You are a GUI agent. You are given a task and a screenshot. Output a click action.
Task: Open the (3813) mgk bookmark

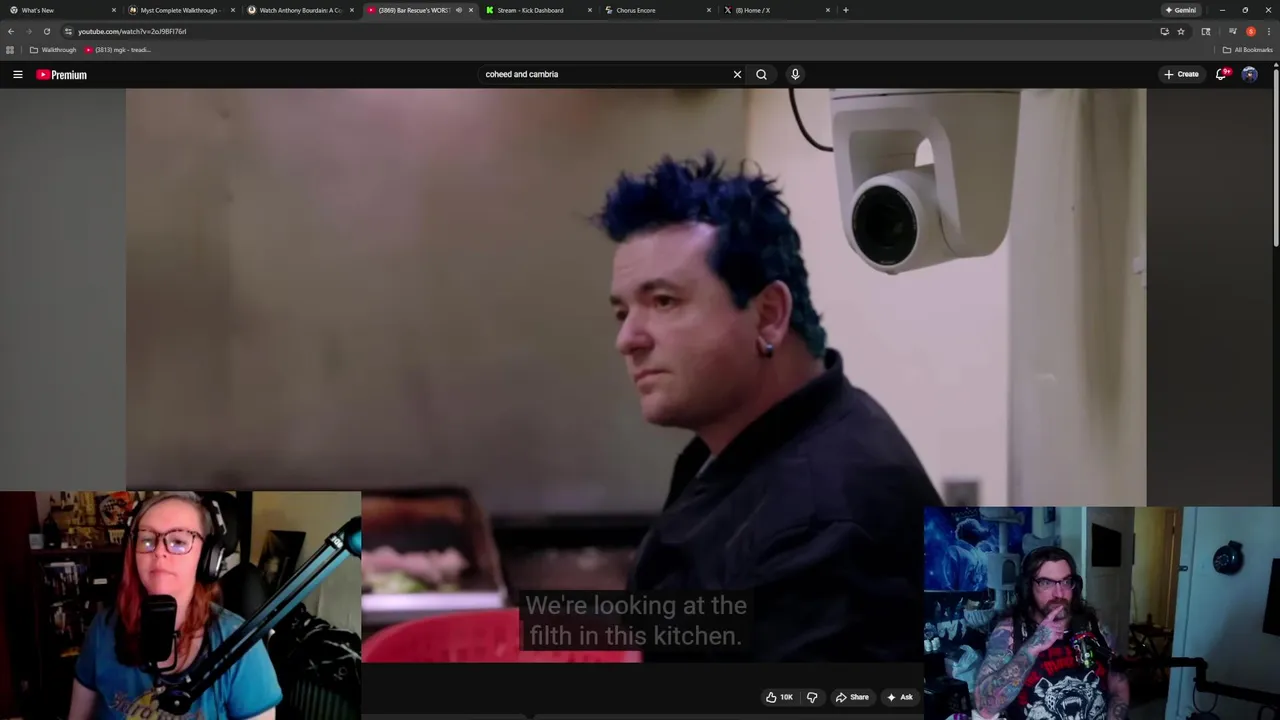point(118,50)
